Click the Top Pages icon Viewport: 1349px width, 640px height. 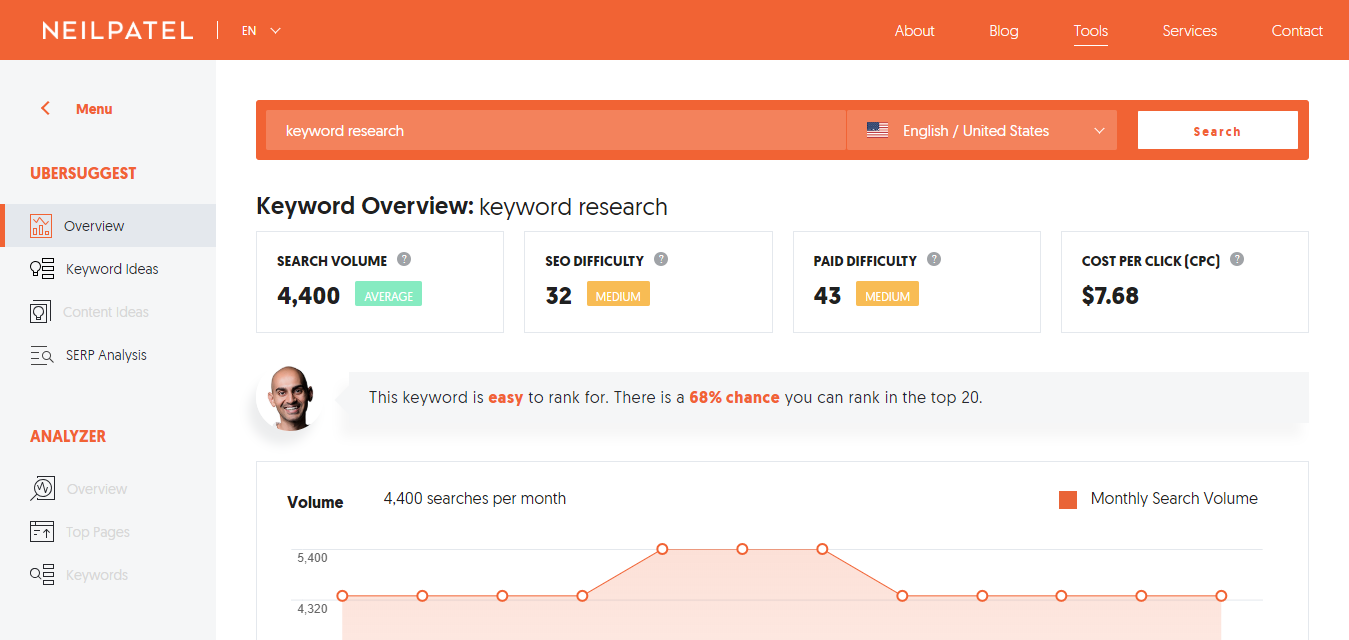click(42, 532)
